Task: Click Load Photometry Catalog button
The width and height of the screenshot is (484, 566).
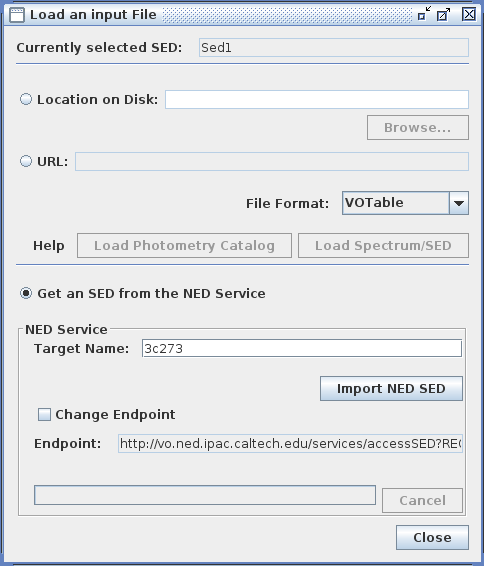Action: [184, 245]
